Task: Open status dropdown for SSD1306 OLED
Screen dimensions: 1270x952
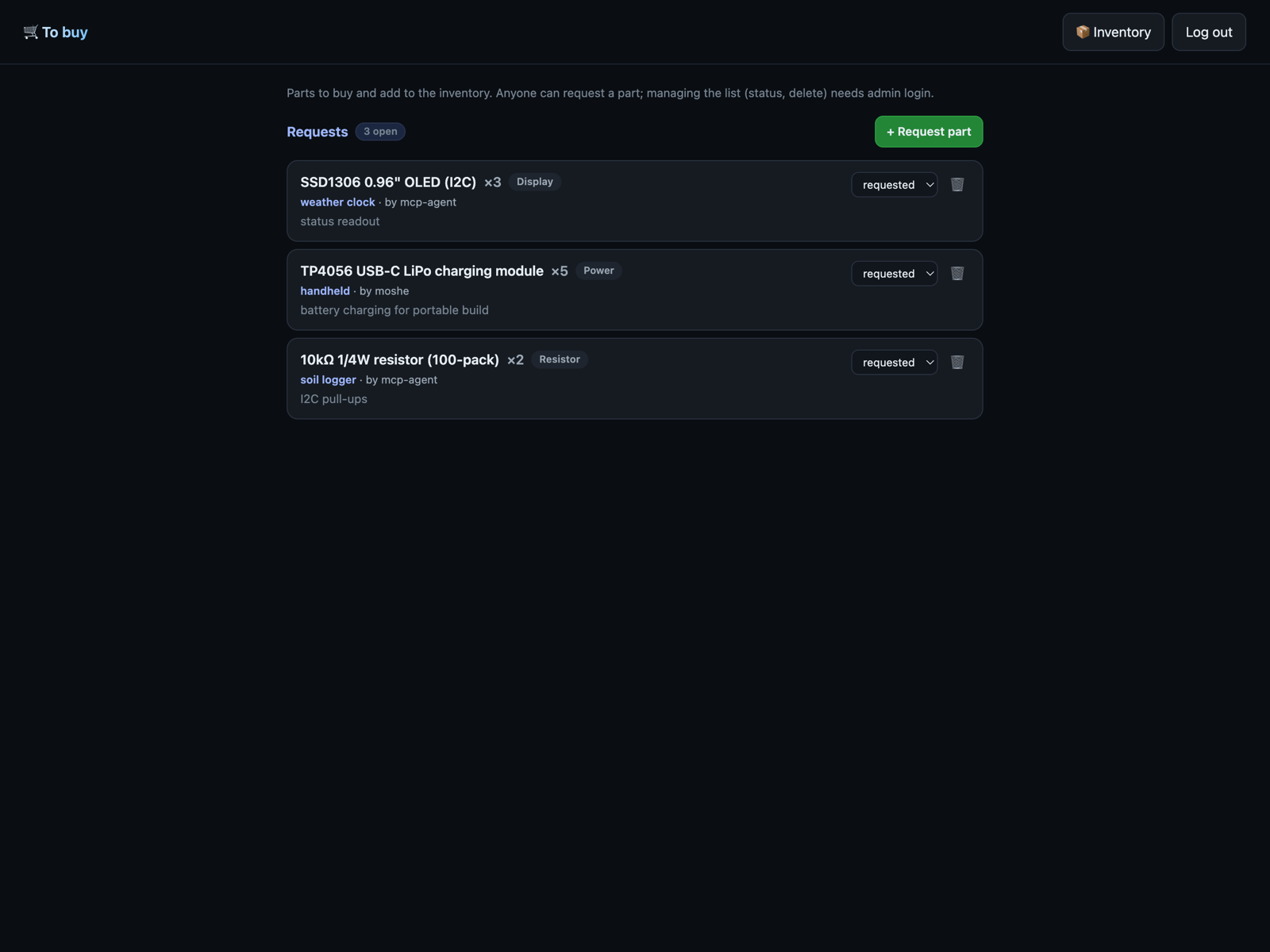Action: [x=895, y=185]
